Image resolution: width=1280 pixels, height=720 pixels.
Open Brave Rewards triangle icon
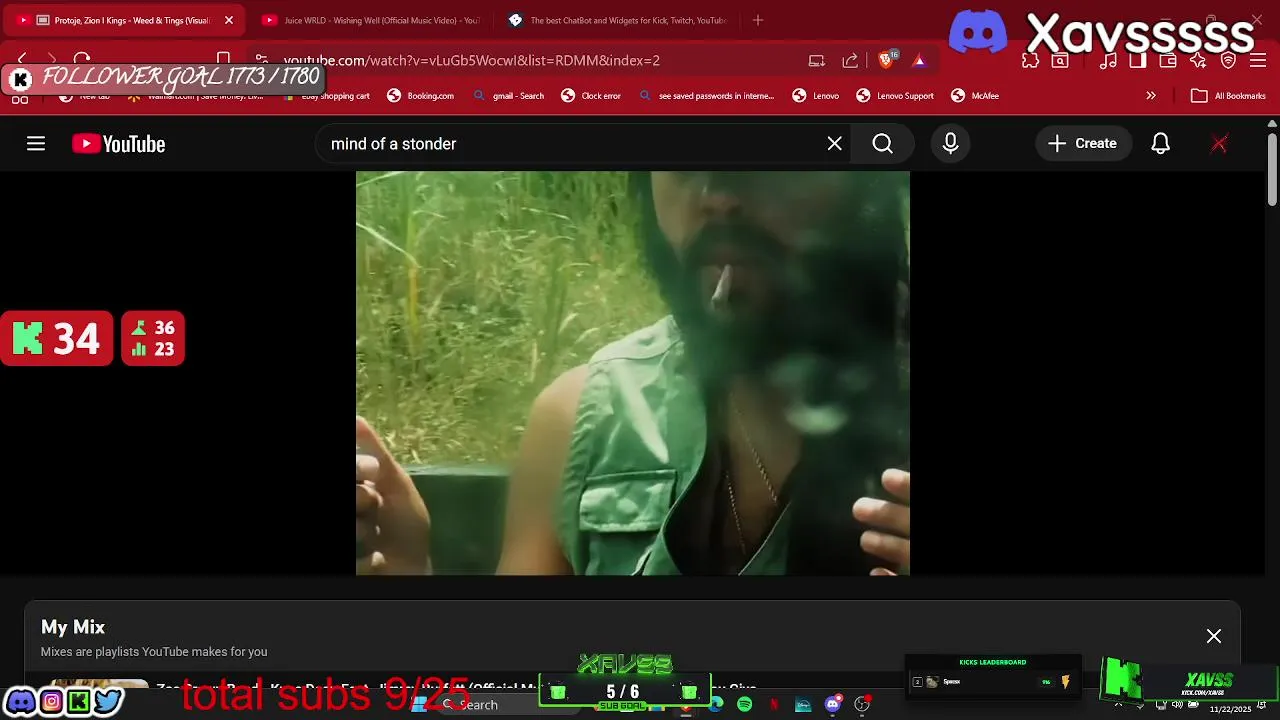[919, 60]
